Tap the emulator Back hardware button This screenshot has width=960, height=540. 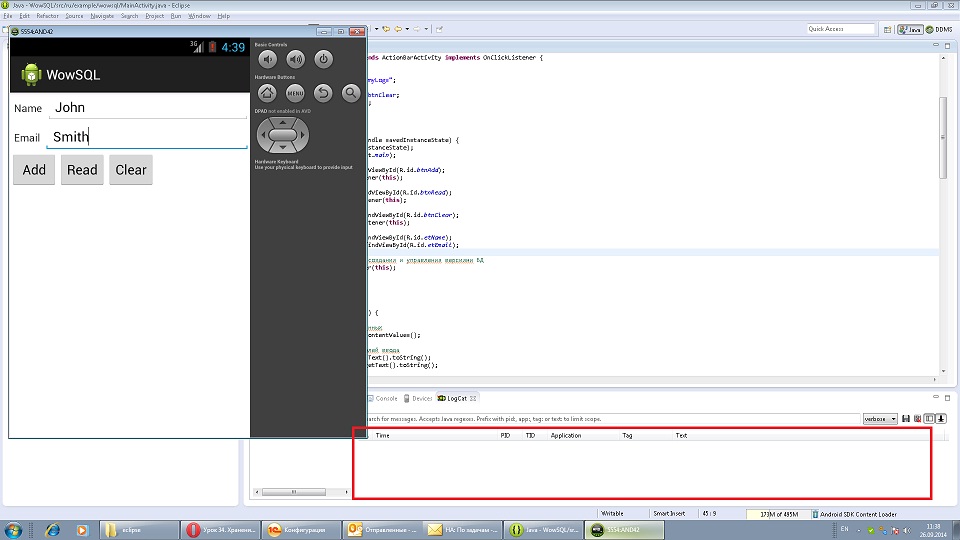coord(323,93)
